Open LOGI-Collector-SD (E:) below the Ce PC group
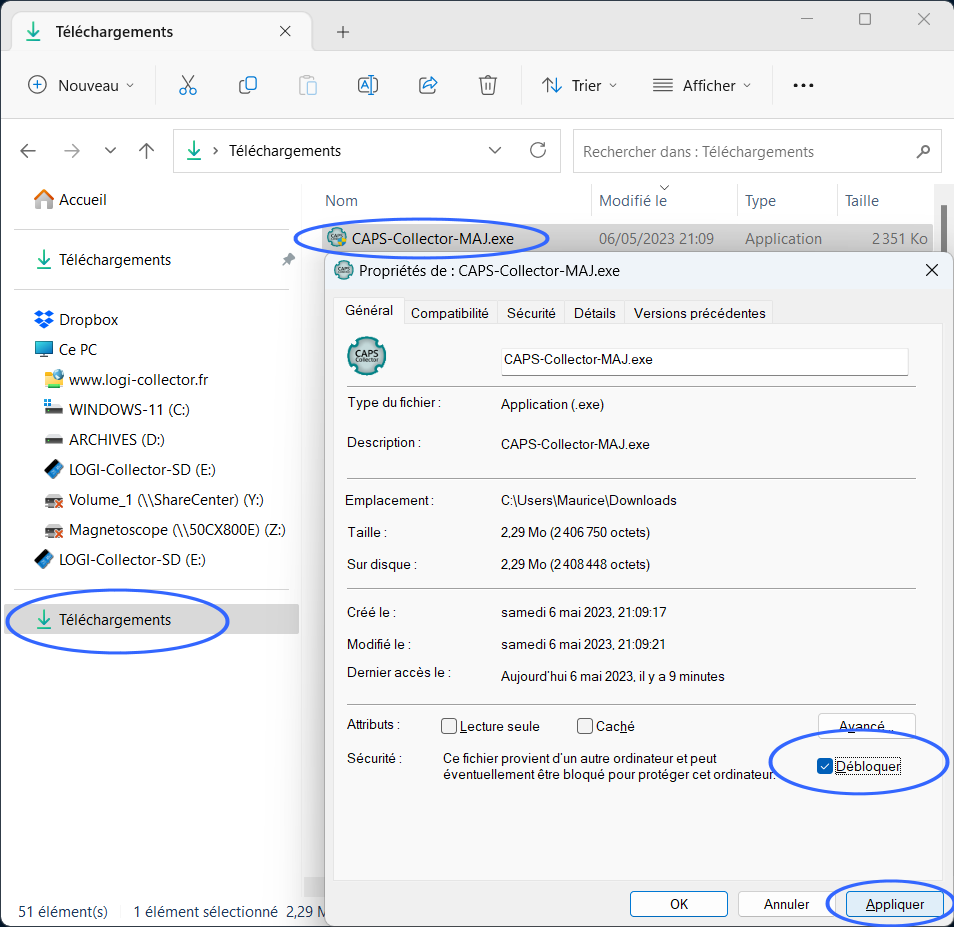 point(120,560)
